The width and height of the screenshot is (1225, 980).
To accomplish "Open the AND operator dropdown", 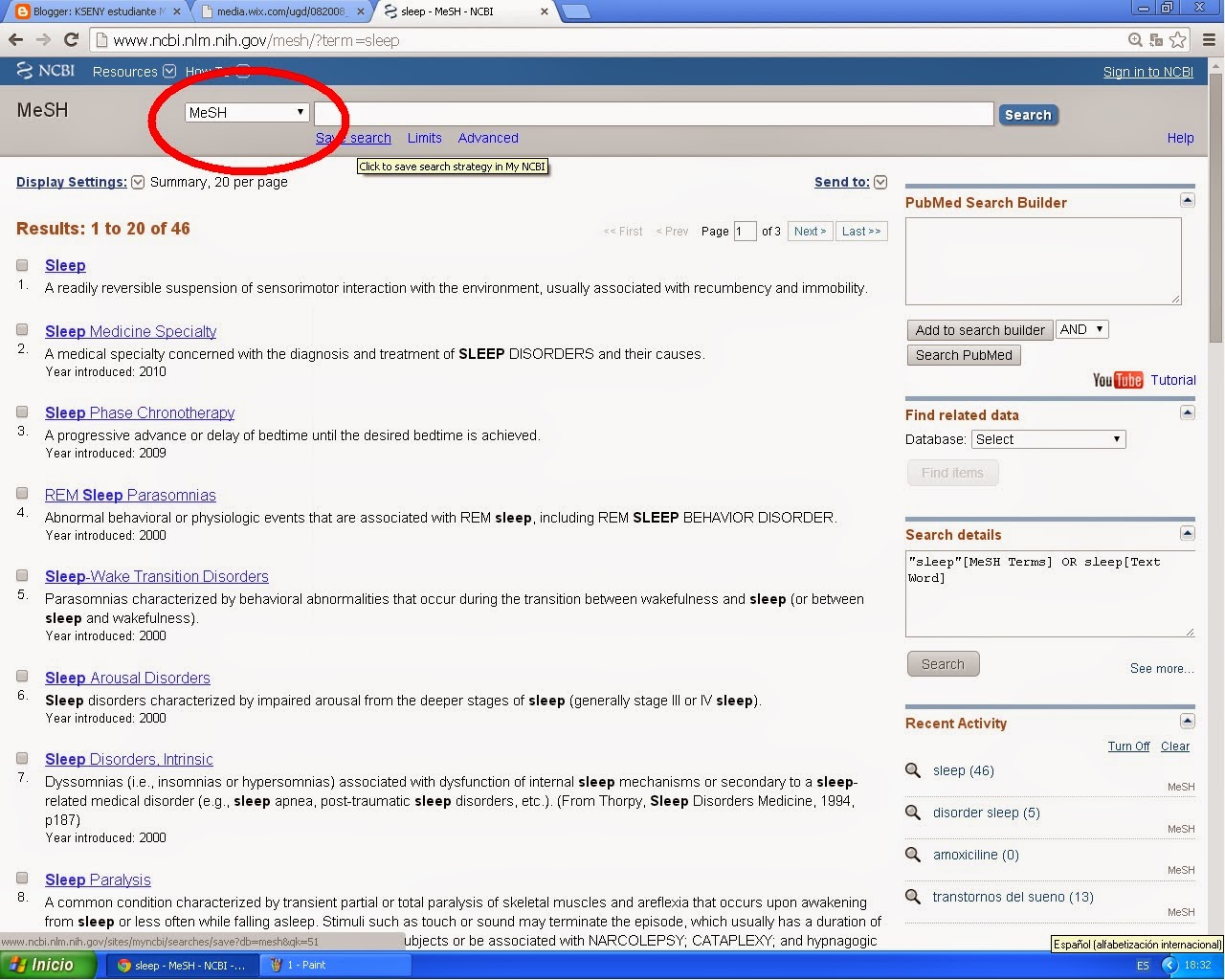I will pos(1081,329).
